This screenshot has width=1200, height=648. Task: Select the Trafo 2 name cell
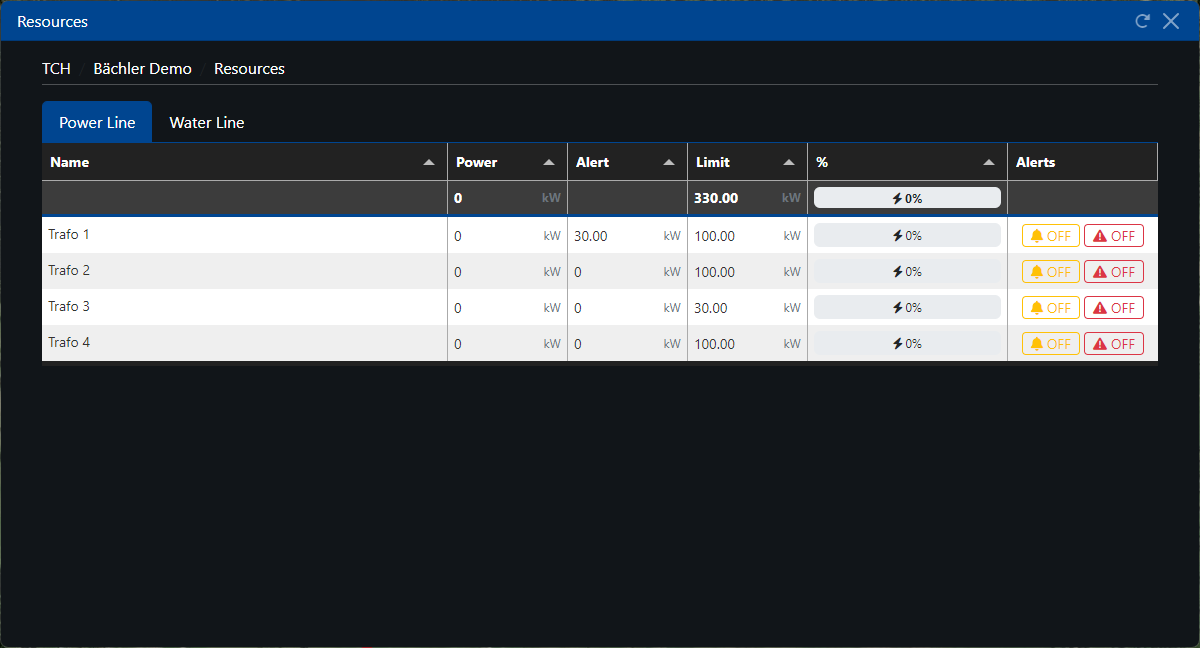click(245, 271)
